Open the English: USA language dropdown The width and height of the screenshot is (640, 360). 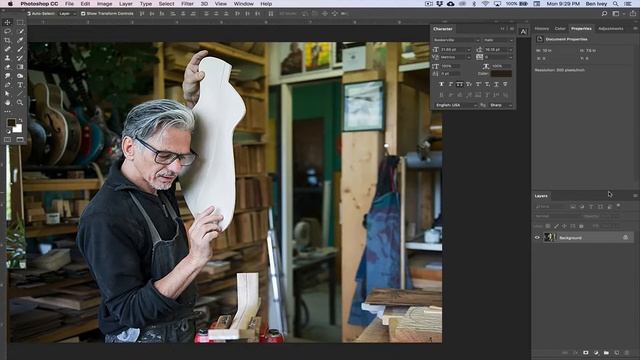456,105
